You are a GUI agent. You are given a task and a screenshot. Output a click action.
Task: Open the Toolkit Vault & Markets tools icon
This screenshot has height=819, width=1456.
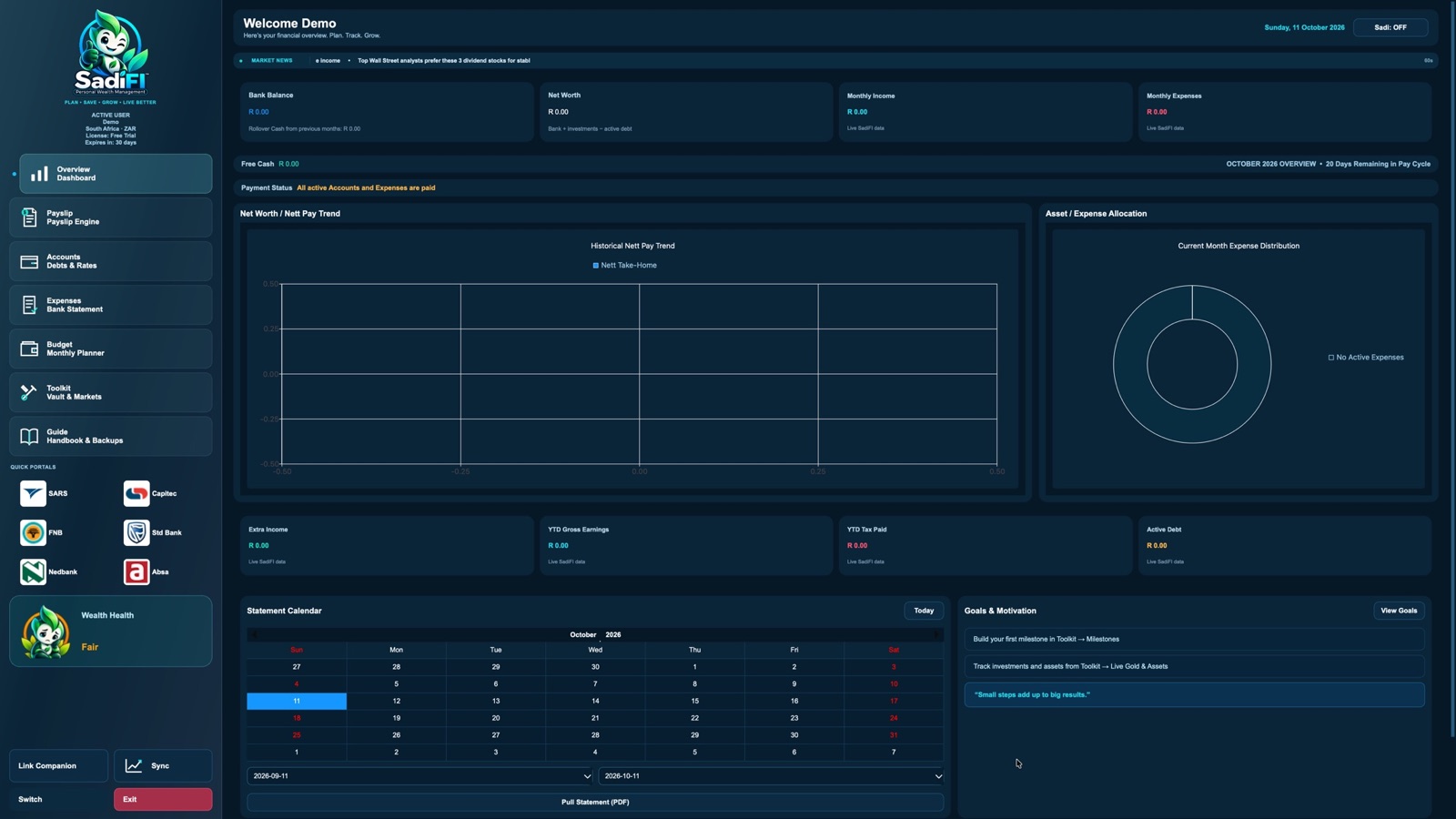(x=29, y=392)
